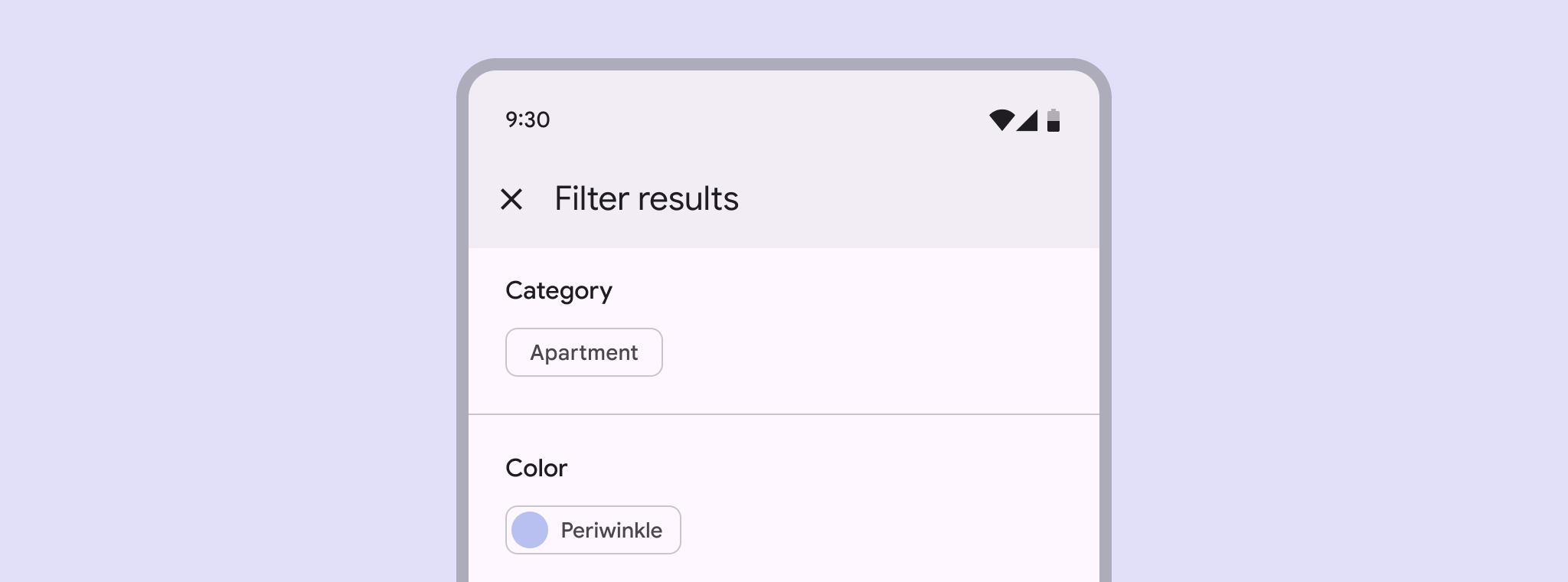Open the Filter results header
The height and width of the screenshot is (582, 1568).
coord(645,198)
